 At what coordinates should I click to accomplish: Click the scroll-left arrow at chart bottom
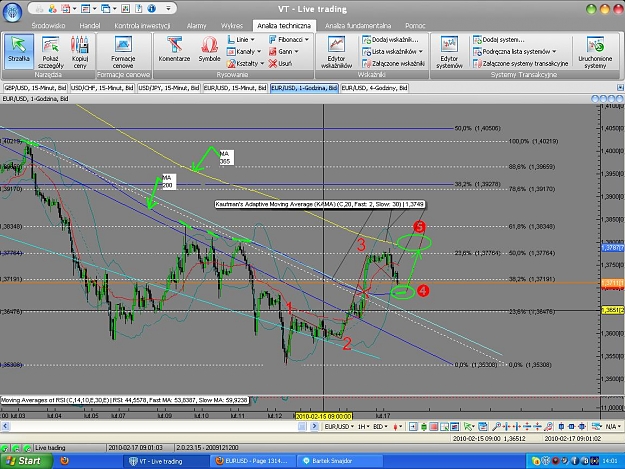(x=5, y=426)
